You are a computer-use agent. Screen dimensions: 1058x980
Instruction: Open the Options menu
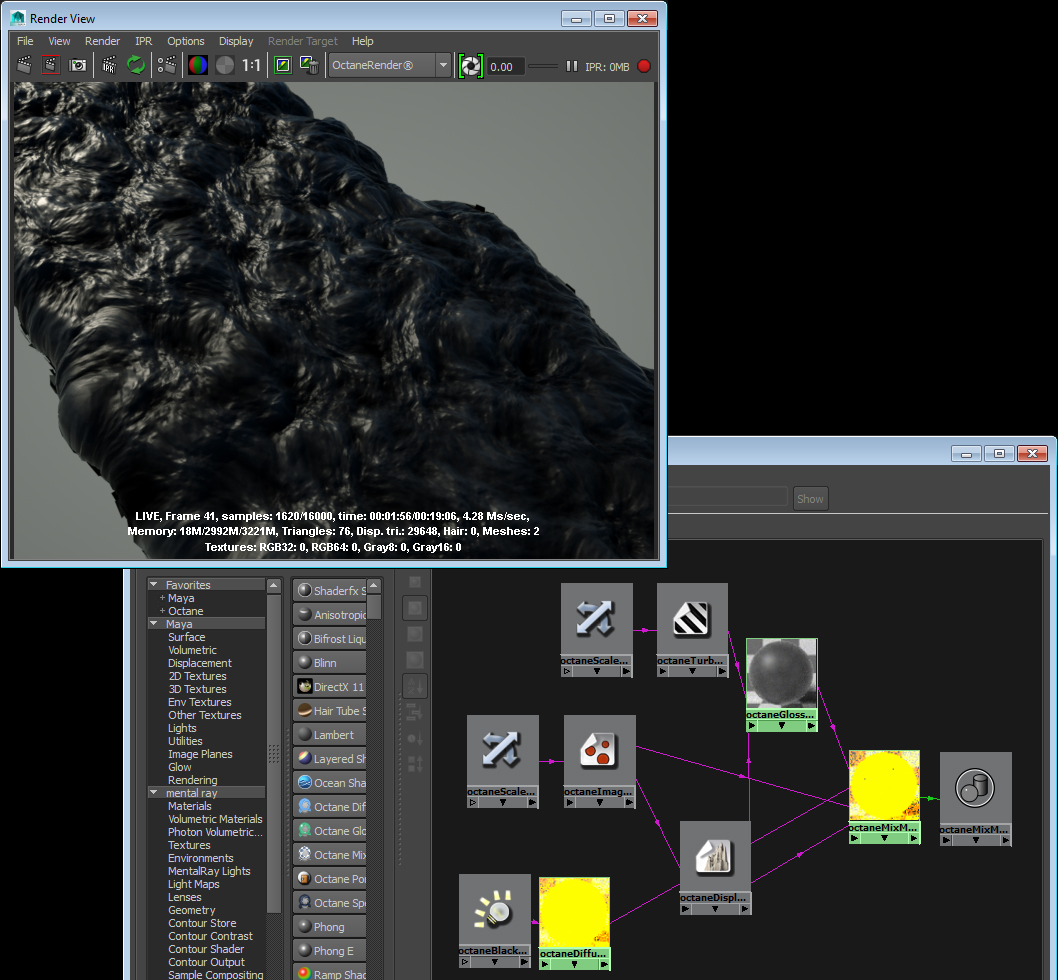(185, 41)
